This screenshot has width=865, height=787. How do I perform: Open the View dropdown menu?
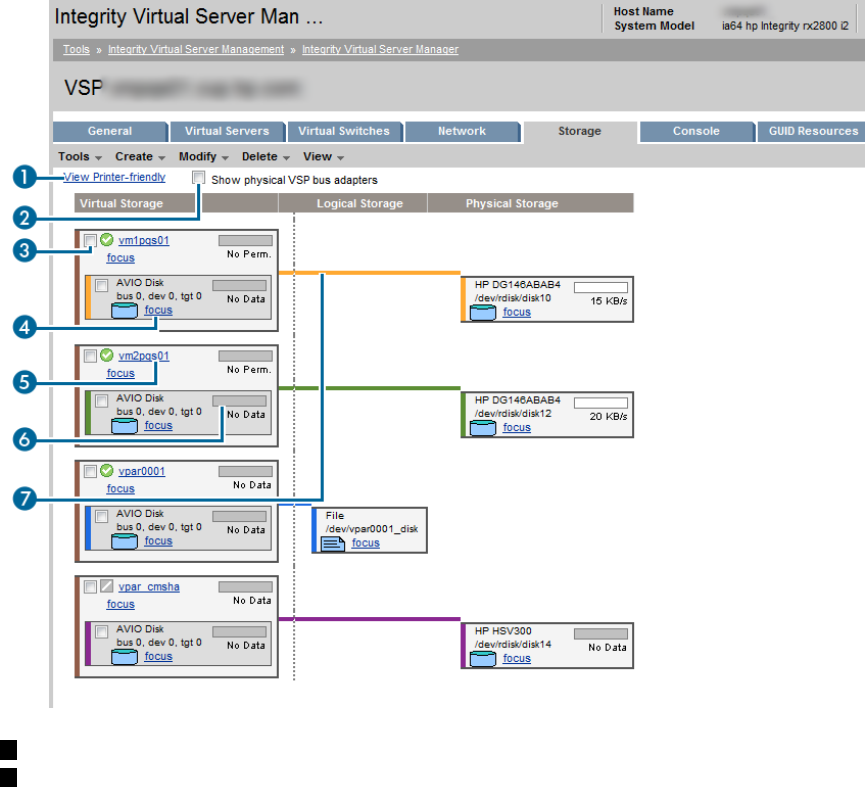point(323,157)
